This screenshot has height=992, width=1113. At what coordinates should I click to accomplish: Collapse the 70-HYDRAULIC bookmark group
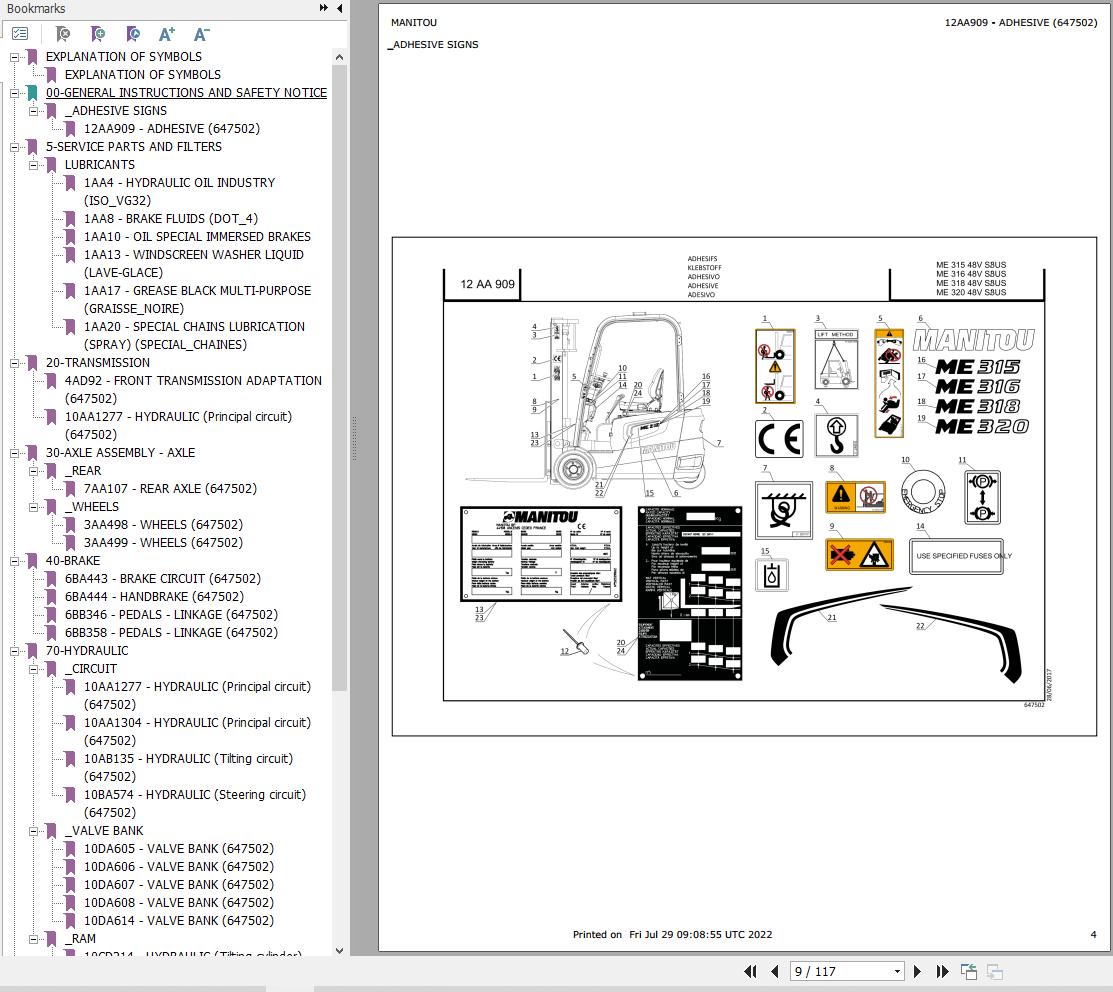click(x=14, y=651)
